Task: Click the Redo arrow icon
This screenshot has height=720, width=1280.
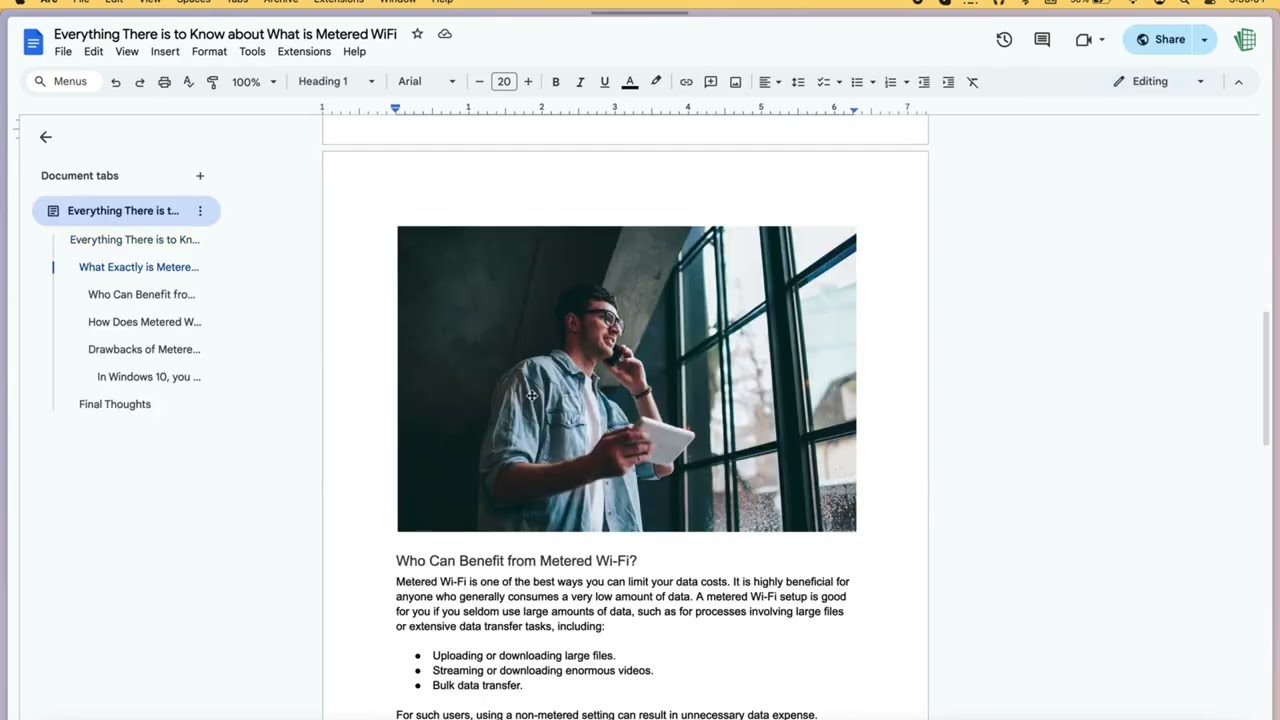Action: tap(140, 82)
